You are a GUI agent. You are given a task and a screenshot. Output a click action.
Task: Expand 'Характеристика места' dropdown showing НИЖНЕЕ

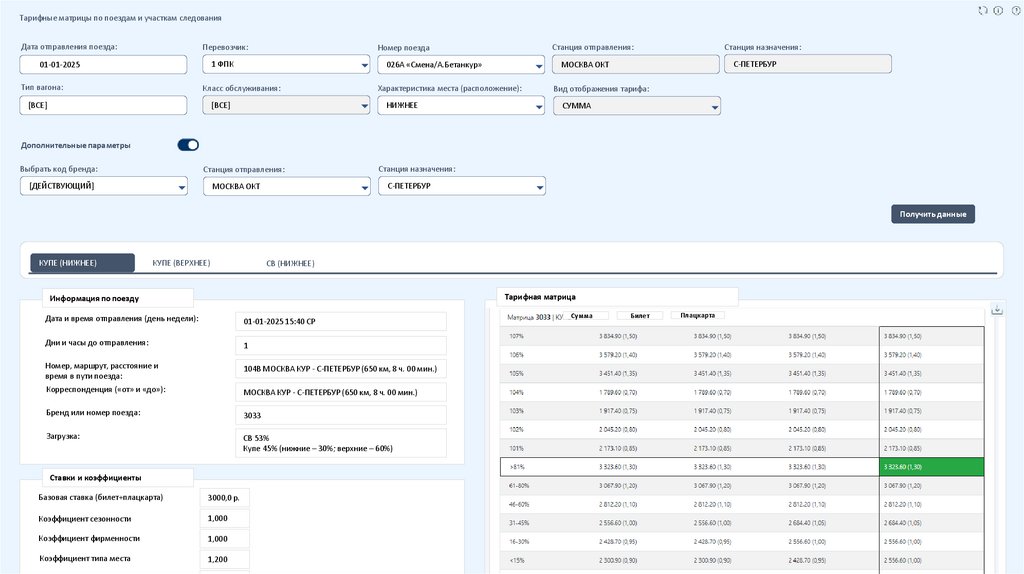[x=460, y=105]
